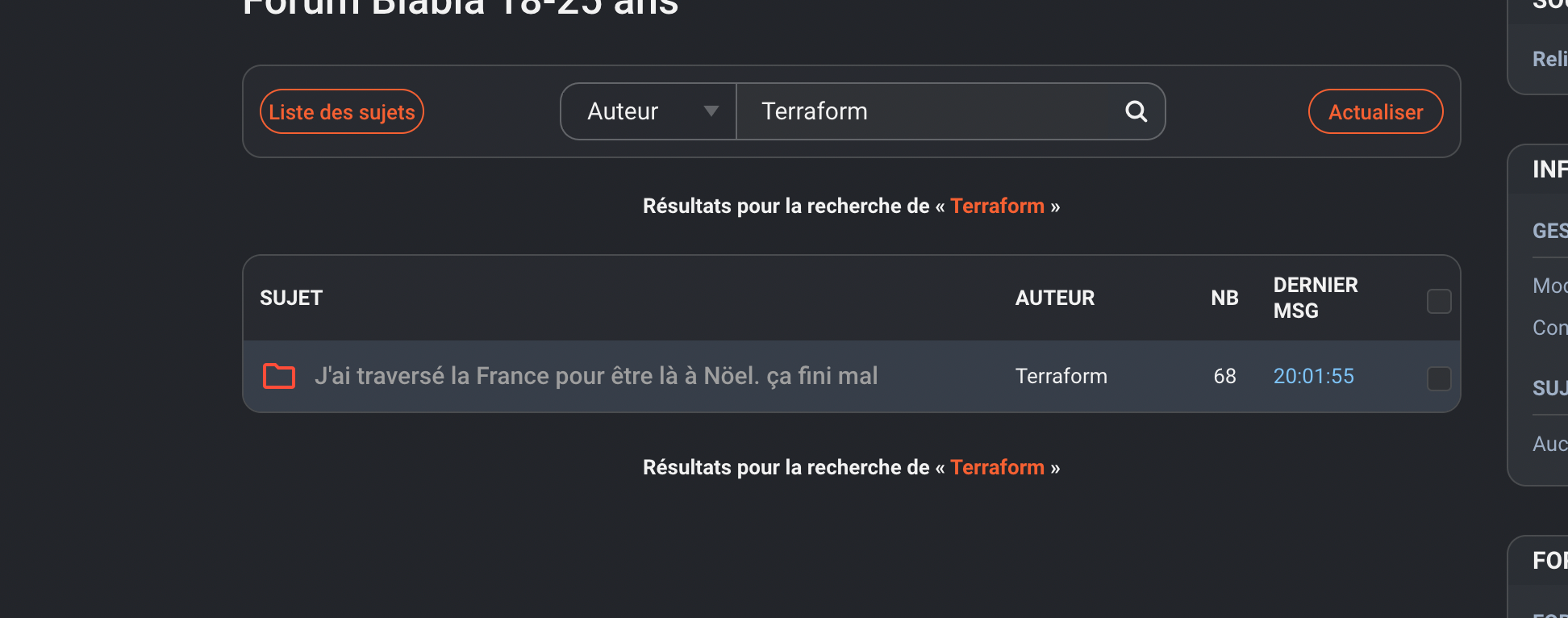This screenshot has width=1568, height=618.
Task: Check the box for the Terraform topic row
Action: 1439,378
